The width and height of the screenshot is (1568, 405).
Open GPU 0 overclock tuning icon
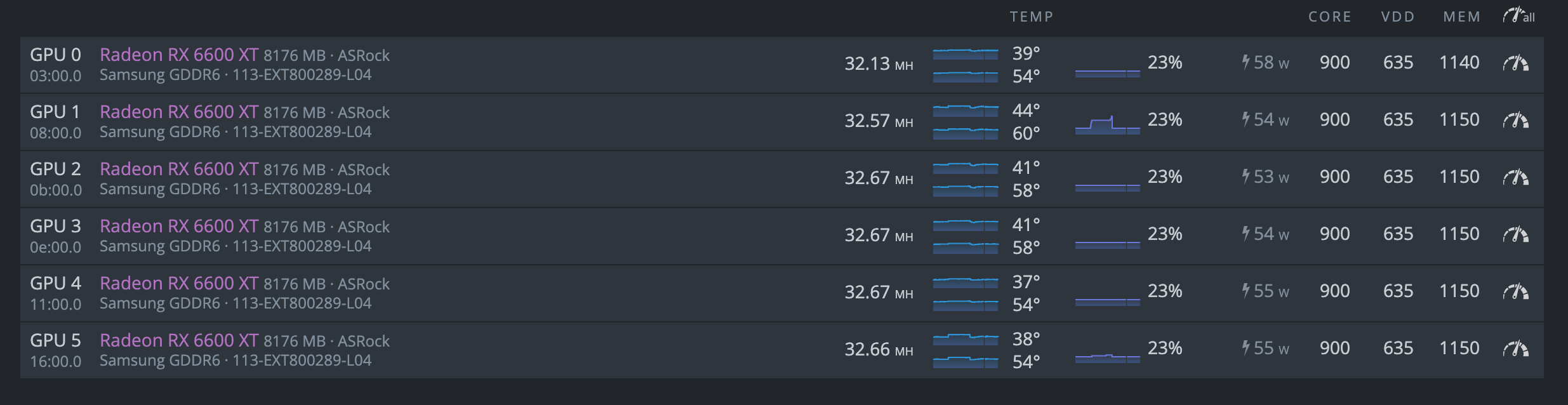1515,63
